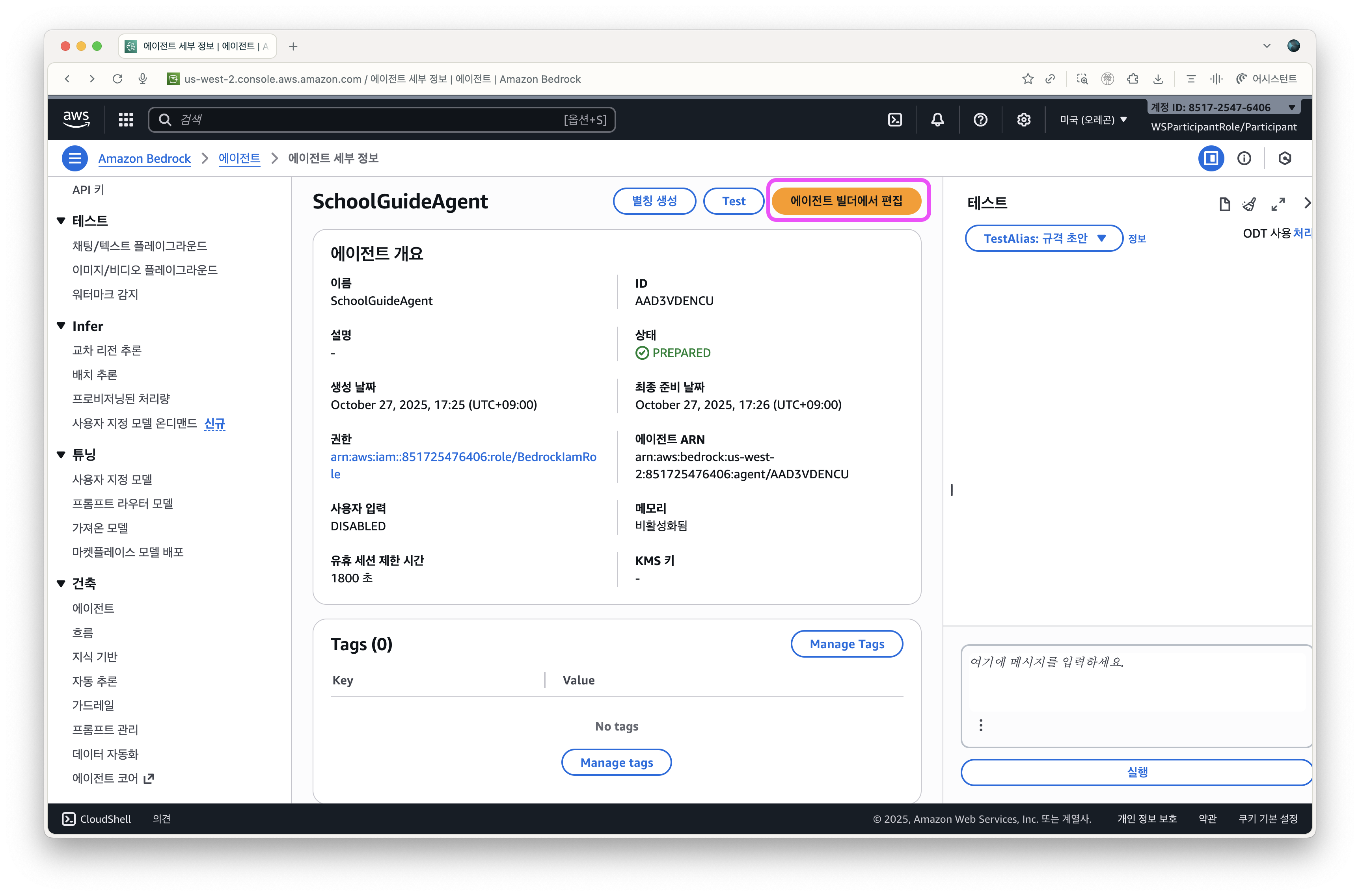This screenshot has height=896, width=1360.
Task: Open 쿠키 기본 설정 in the footer
Action: (1268, 819)
